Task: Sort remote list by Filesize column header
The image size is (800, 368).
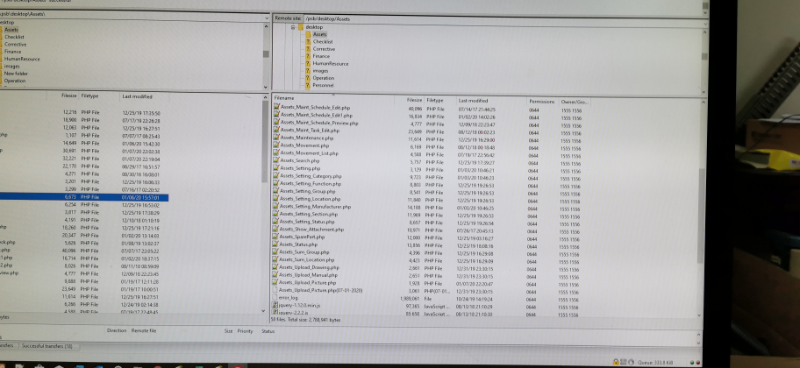Action: pos(414,100)
